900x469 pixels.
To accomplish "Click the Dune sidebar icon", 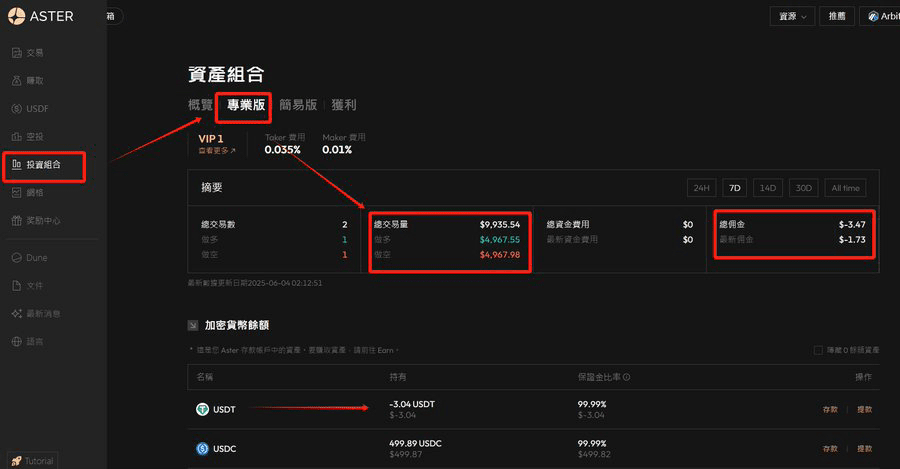I will 17,257.
